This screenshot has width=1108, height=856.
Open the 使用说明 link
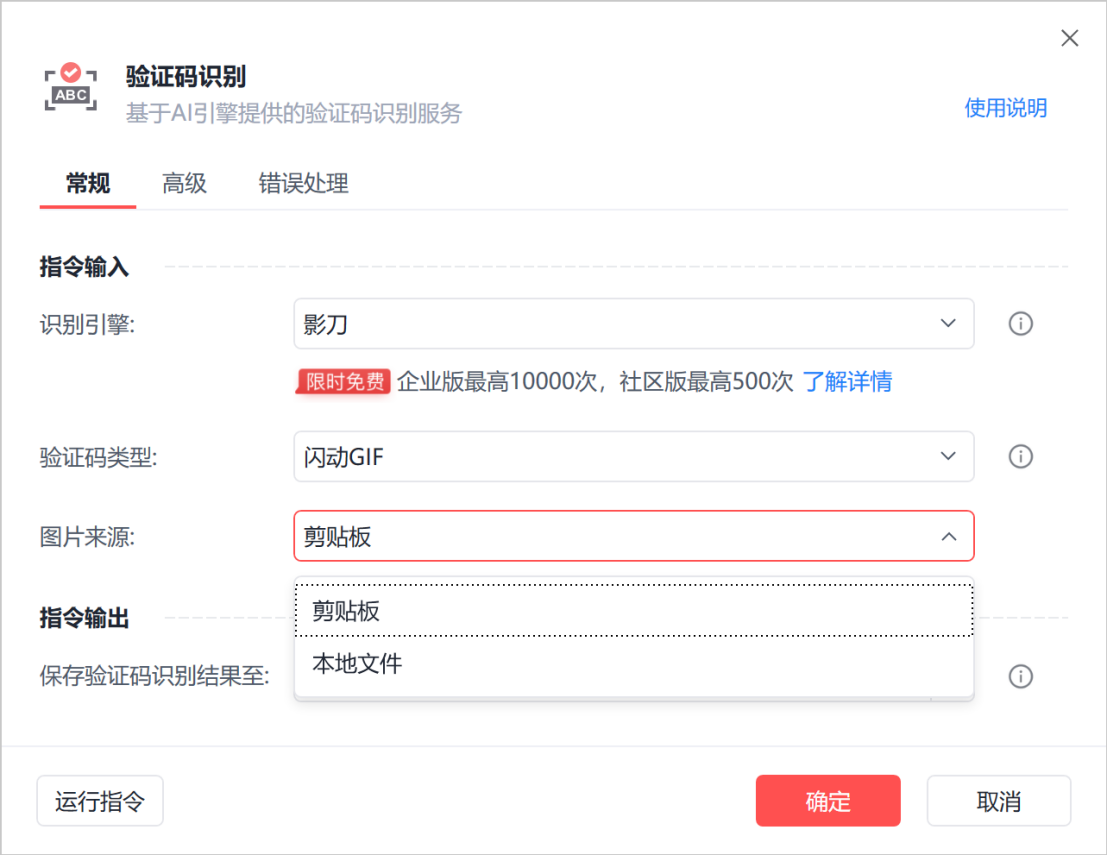pos(1005,108)
